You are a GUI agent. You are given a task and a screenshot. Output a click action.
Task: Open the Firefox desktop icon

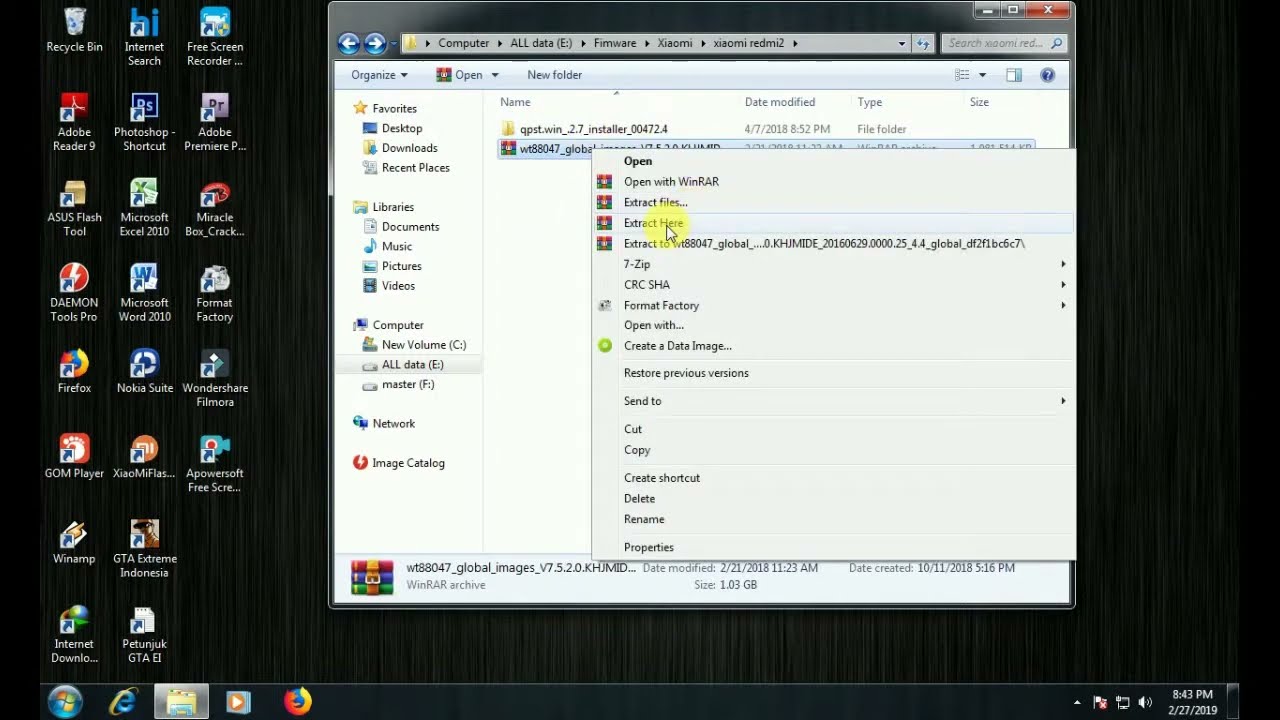[x=74, y=372]
